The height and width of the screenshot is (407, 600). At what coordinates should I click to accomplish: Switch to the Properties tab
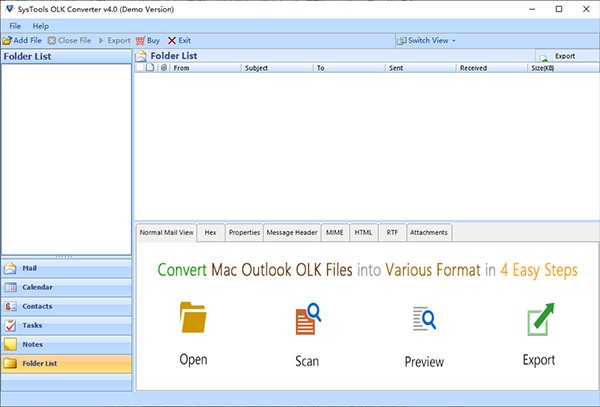pos(244,233)
